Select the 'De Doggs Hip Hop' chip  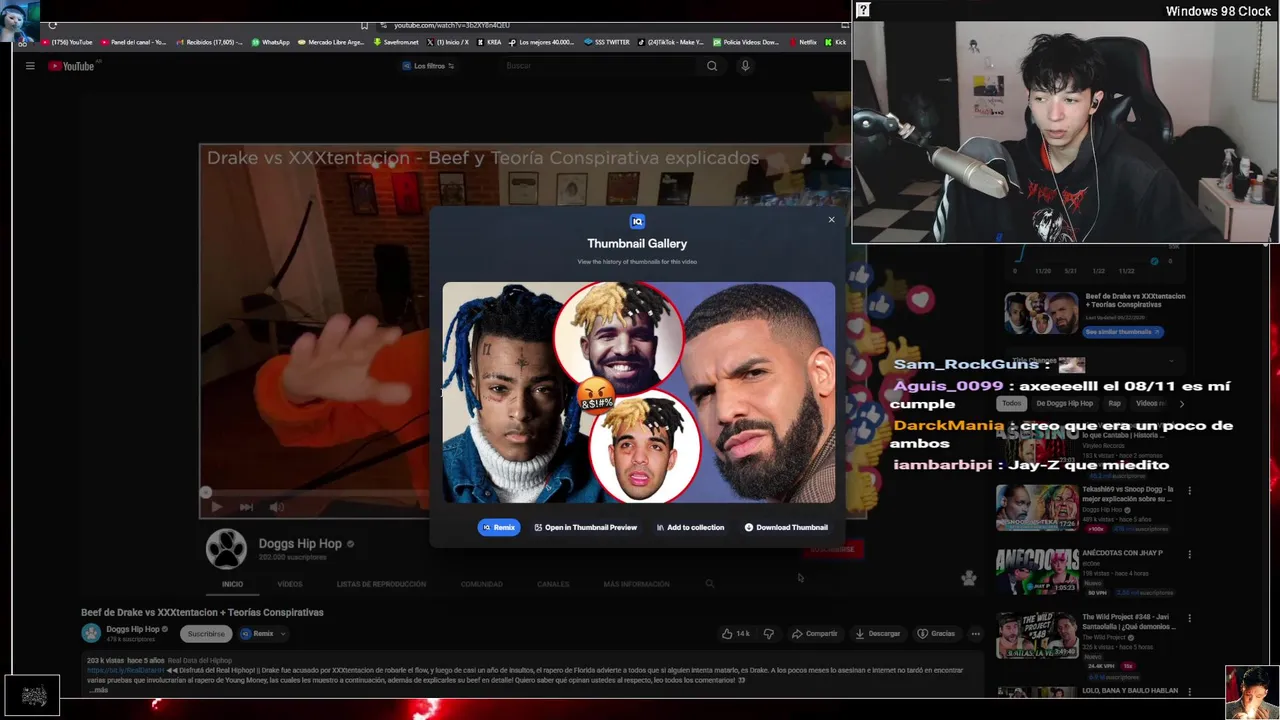tap(1065, 403)
